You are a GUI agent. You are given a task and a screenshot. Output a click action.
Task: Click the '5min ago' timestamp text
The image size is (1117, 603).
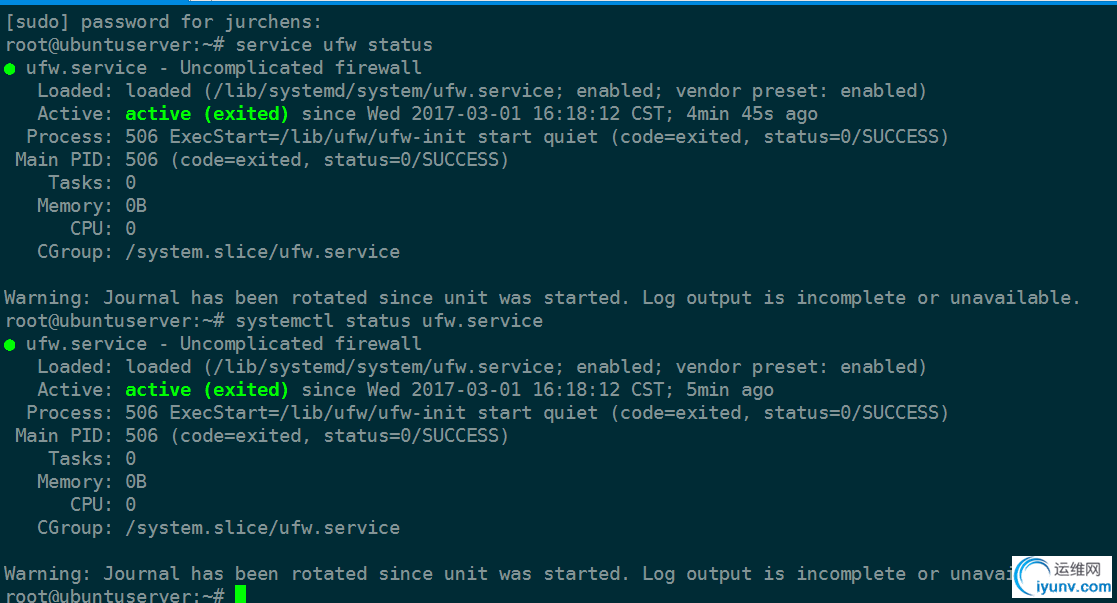point(729,390)
